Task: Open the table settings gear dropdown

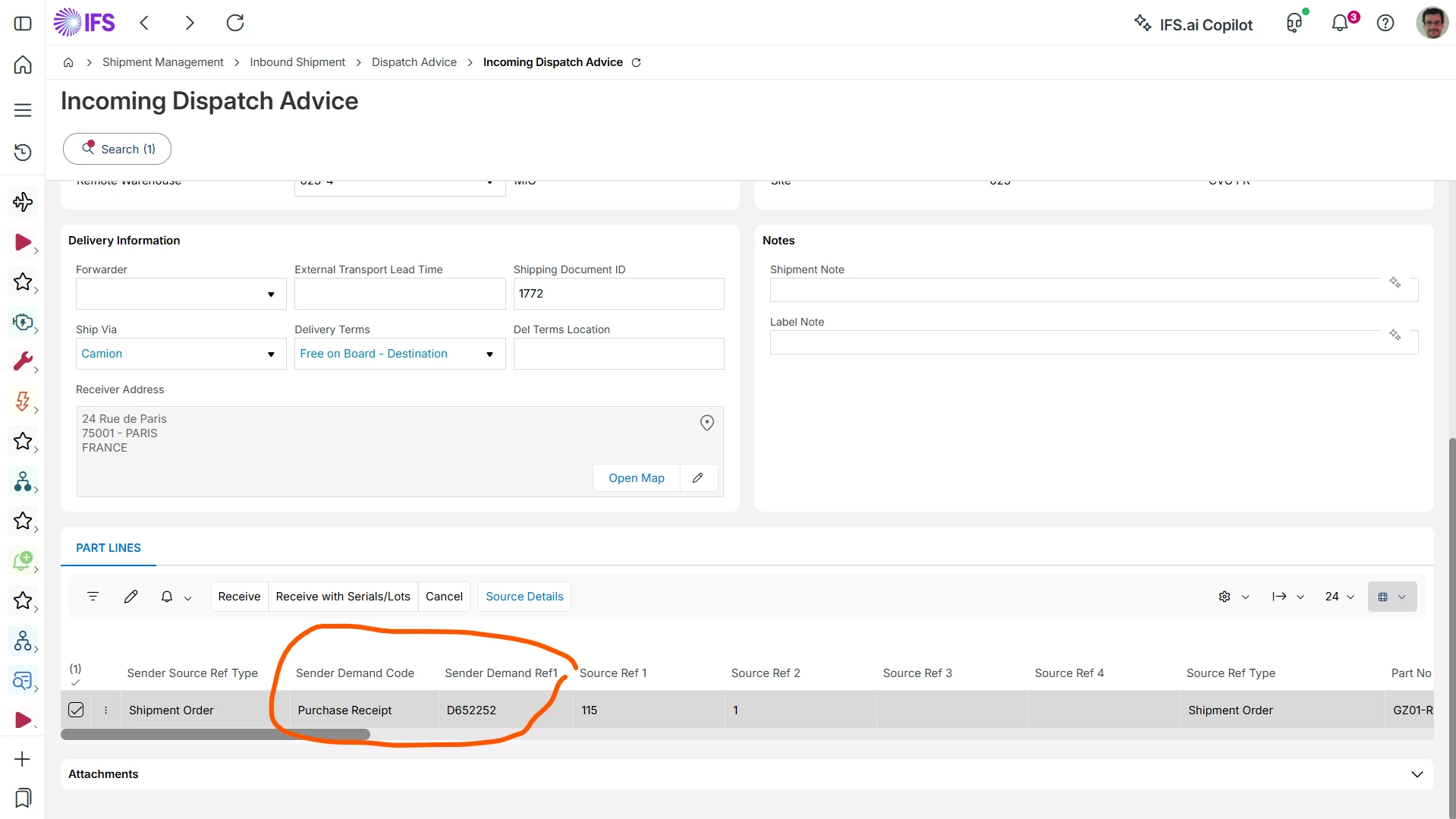Action: coord(1234,597)
